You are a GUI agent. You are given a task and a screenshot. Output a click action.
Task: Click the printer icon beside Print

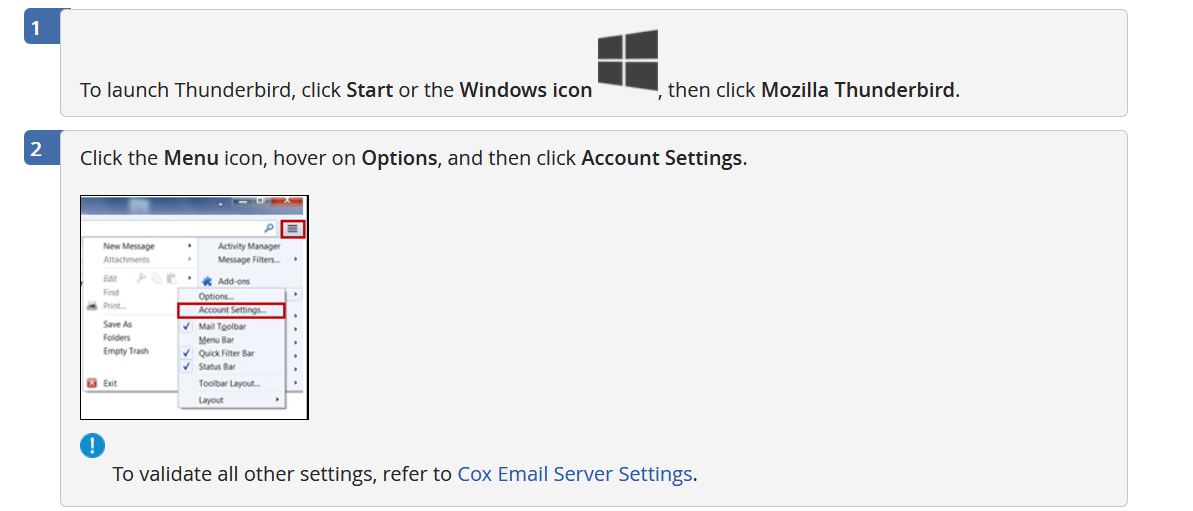point(92,306)
